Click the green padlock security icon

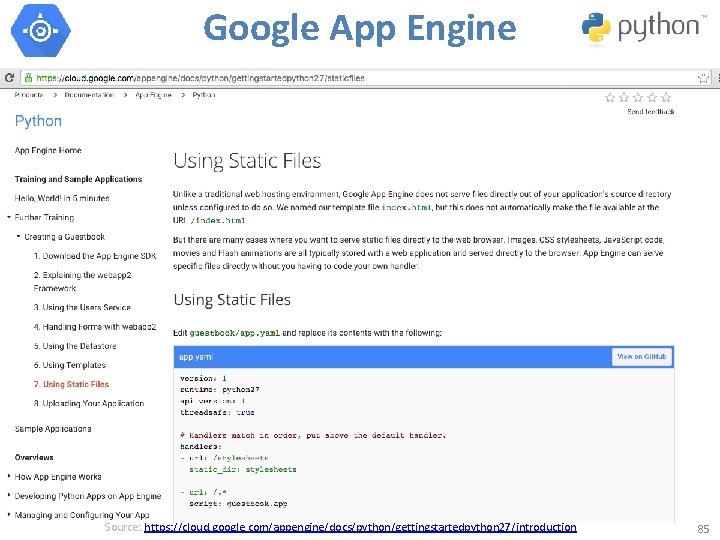(x=28, y=78)
